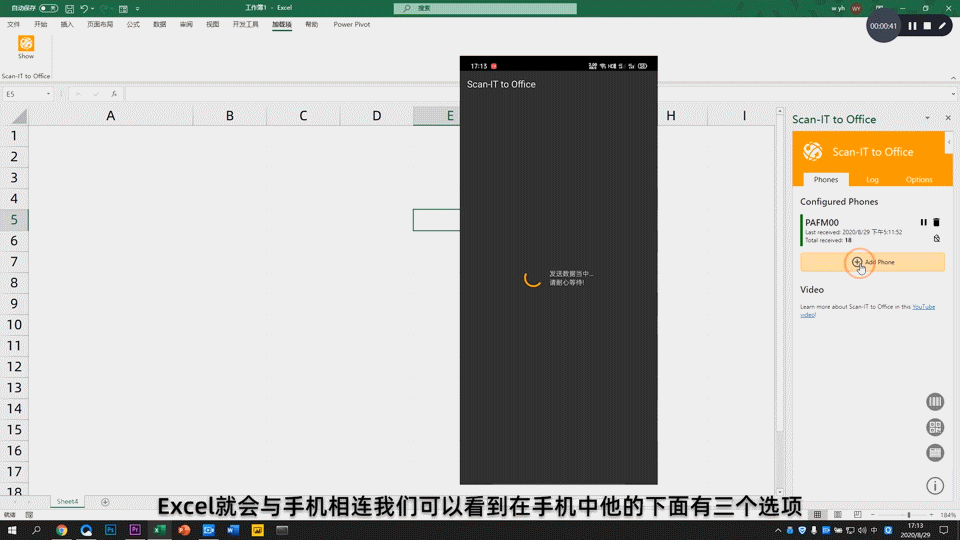Open Scan-IT task pane options dropdown
Image resolution: width=960 pixels, height=540 pixels.
[927, 118]
